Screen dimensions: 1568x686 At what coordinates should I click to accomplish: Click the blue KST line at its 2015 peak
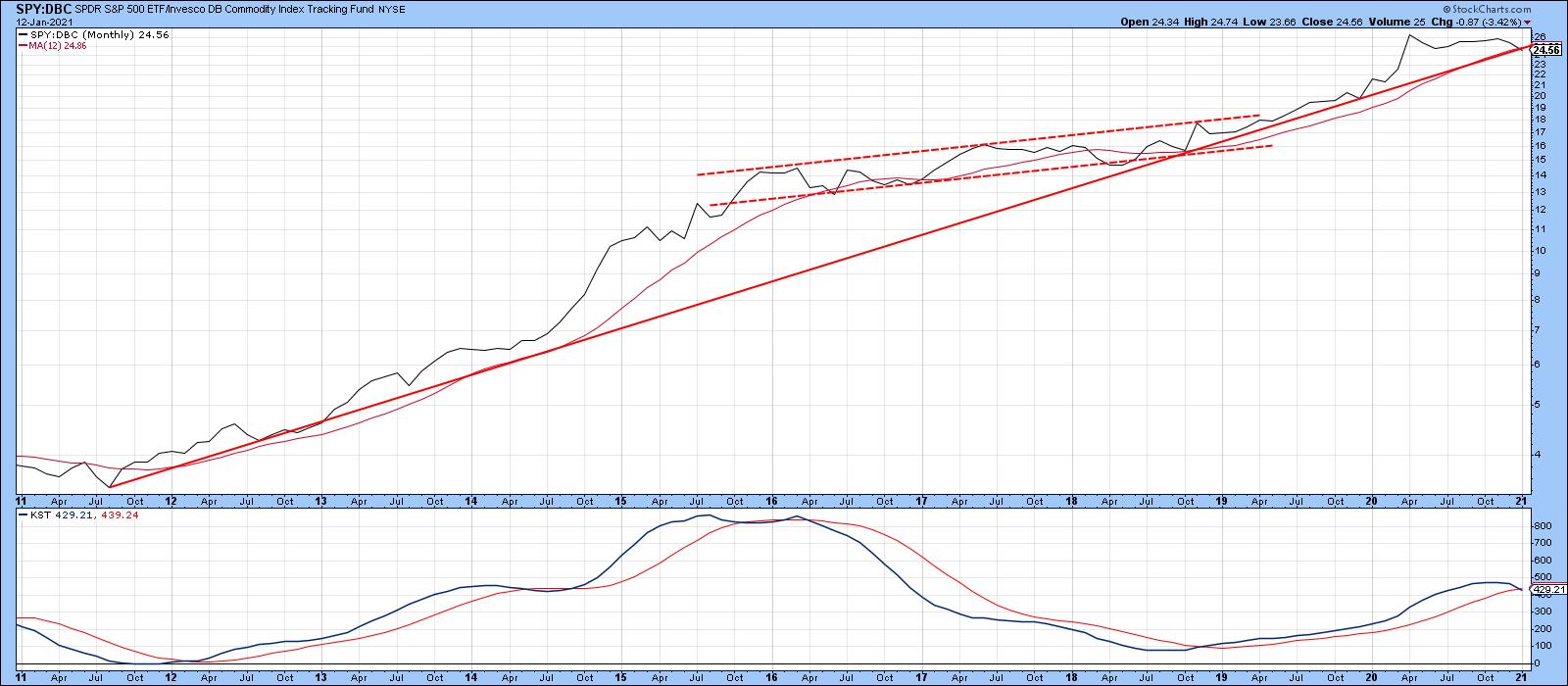coord(703,515)
